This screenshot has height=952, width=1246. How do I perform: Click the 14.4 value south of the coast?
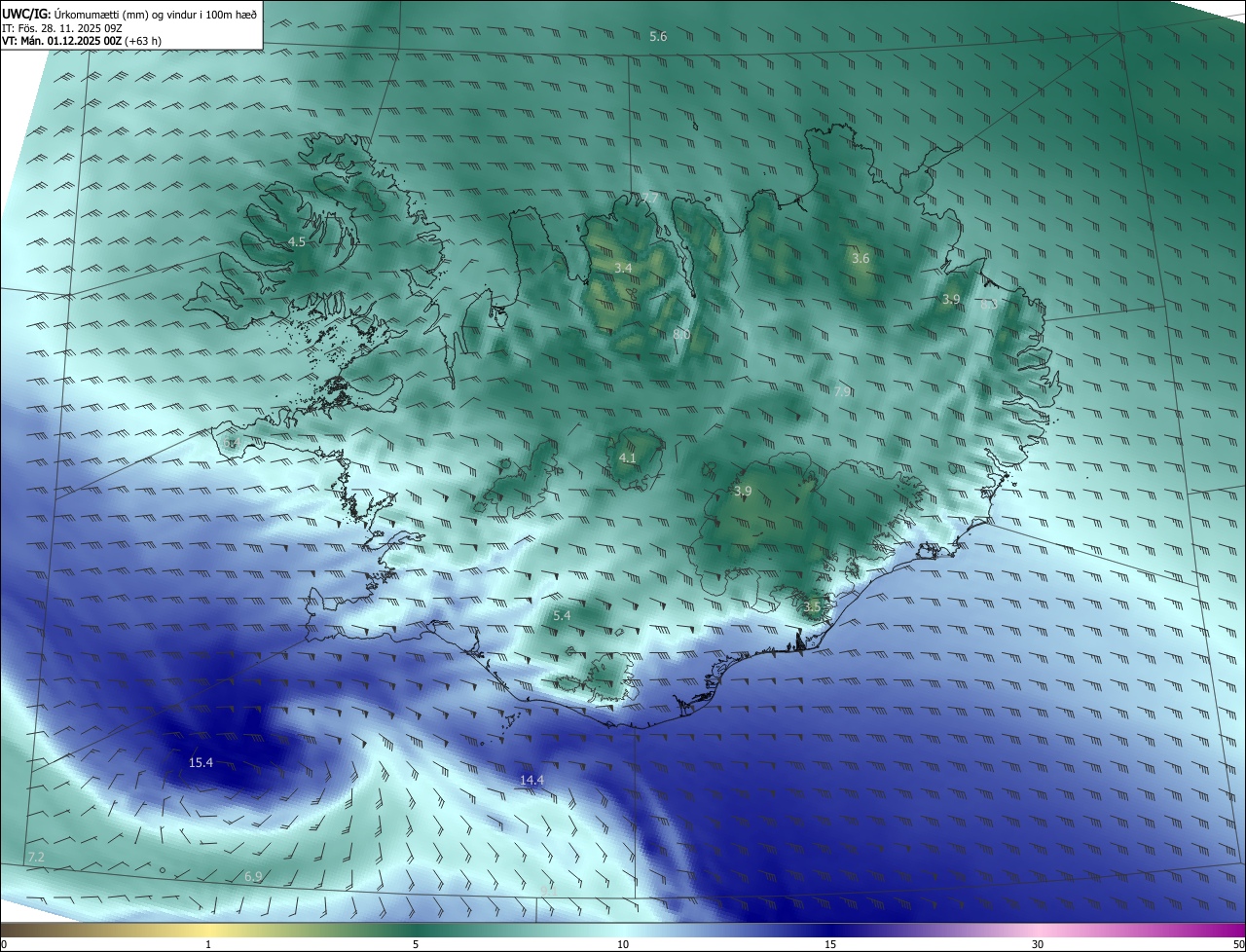pyautogui.click(x=531, y=780)
